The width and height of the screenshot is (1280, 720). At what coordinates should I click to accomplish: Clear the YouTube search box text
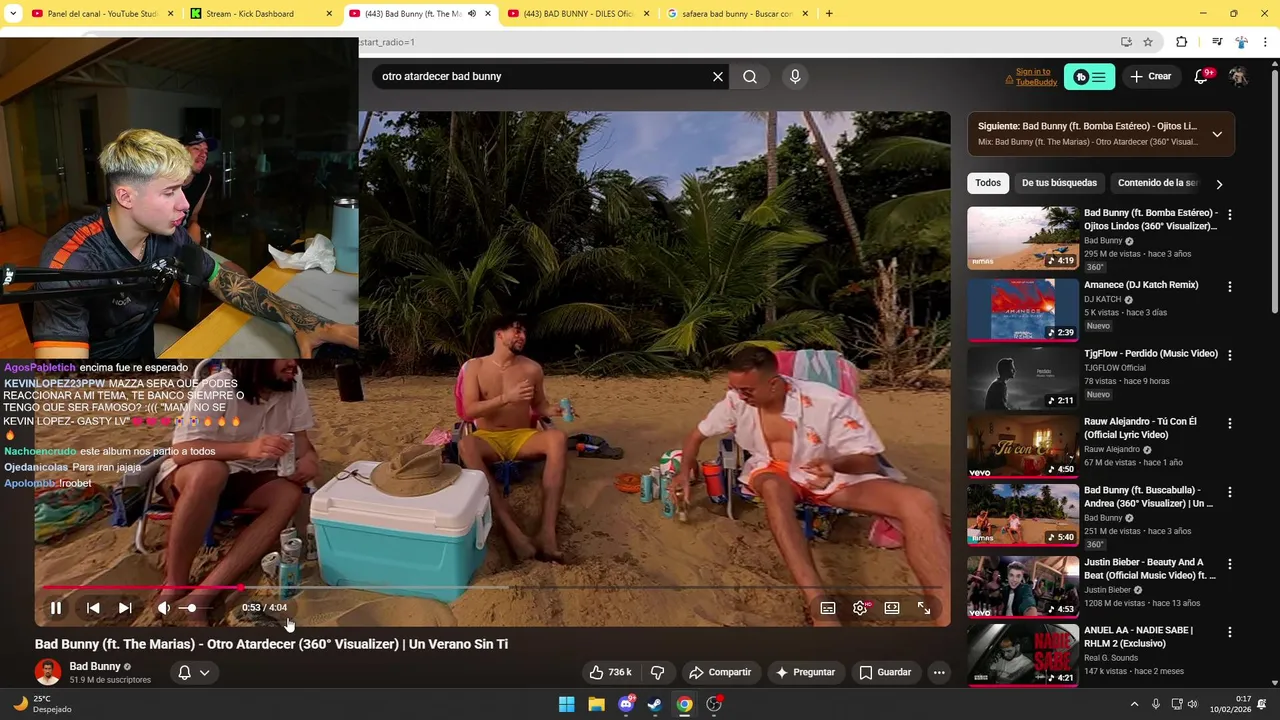[717, 77]
